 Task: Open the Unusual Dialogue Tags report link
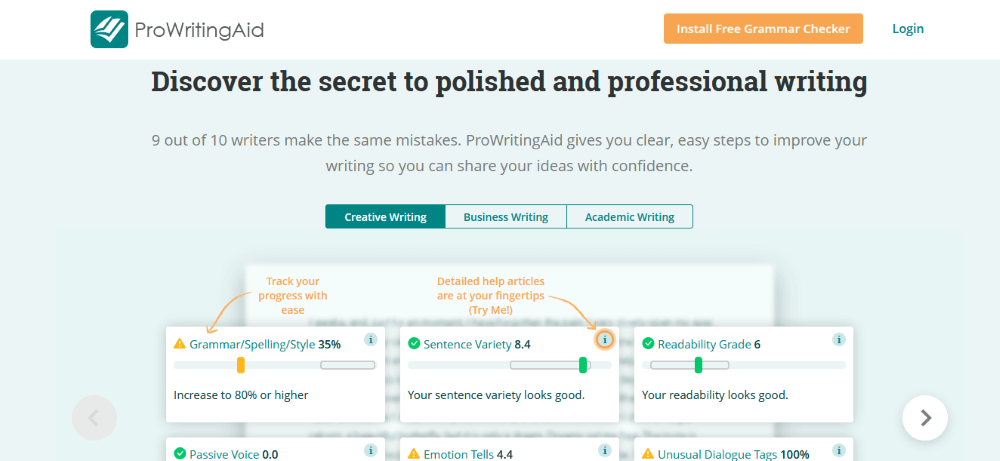tap(717, 455)
